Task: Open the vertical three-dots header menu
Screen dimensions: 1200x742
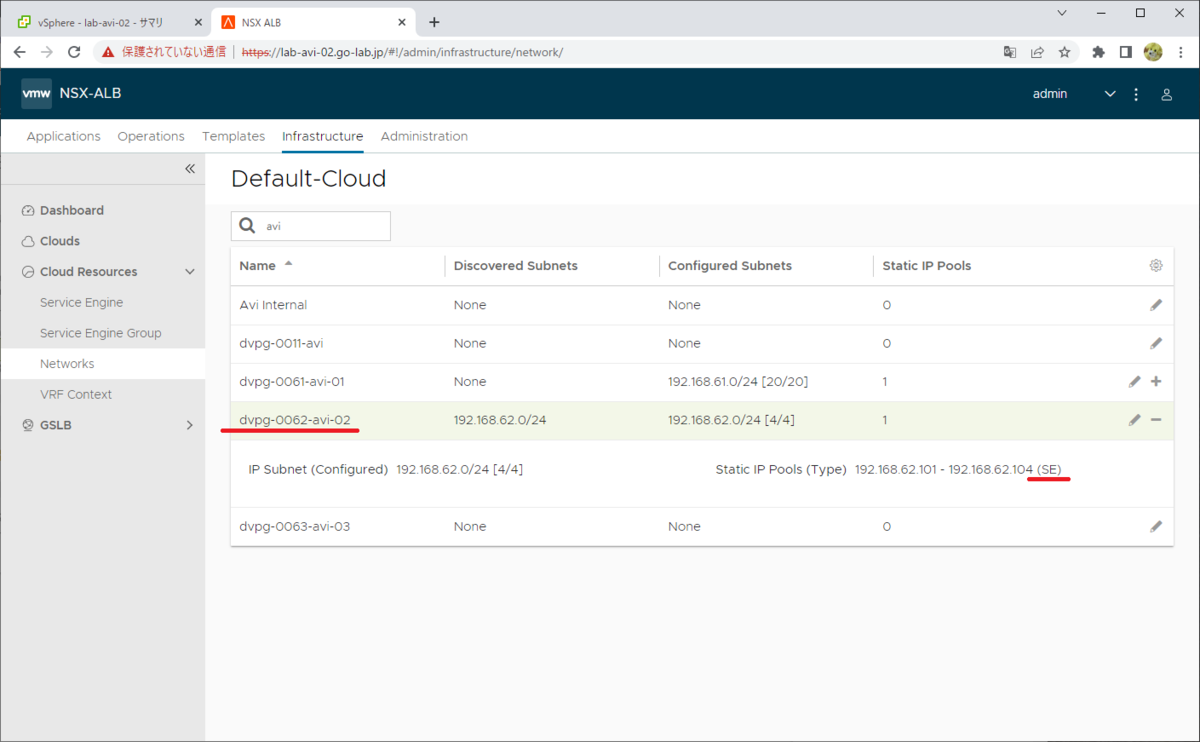Action: [x=1136, y=94]
